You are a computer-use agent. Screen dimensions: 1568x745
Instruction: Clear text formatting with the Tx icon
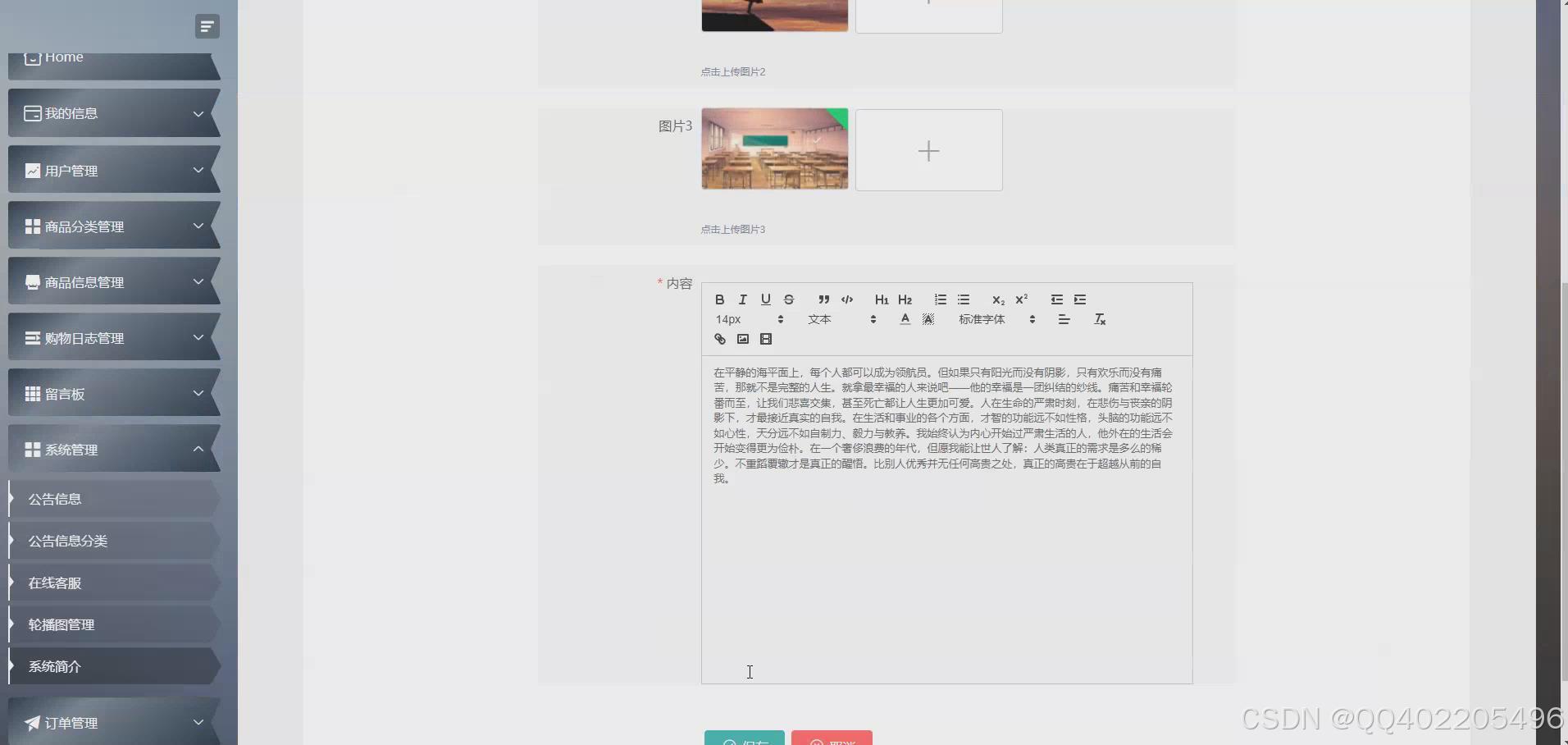1101,319
